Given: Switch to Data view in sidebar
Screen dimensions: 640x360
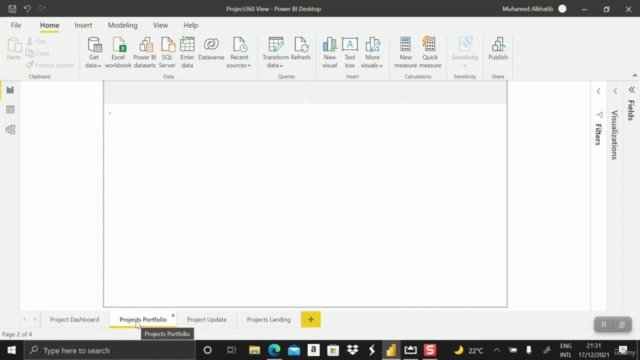Looking at the screenshot, I should tap(10, 110).
